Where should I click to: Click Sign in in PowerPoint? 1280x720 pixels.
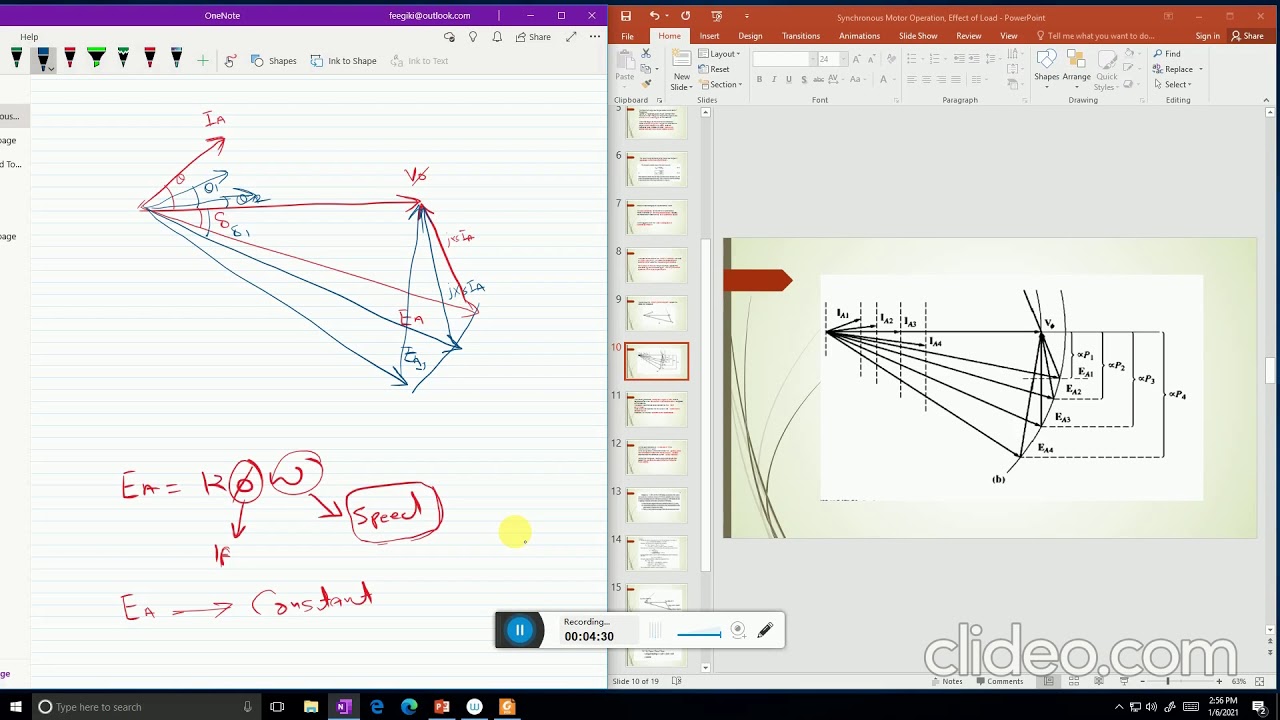point(1207,36)
